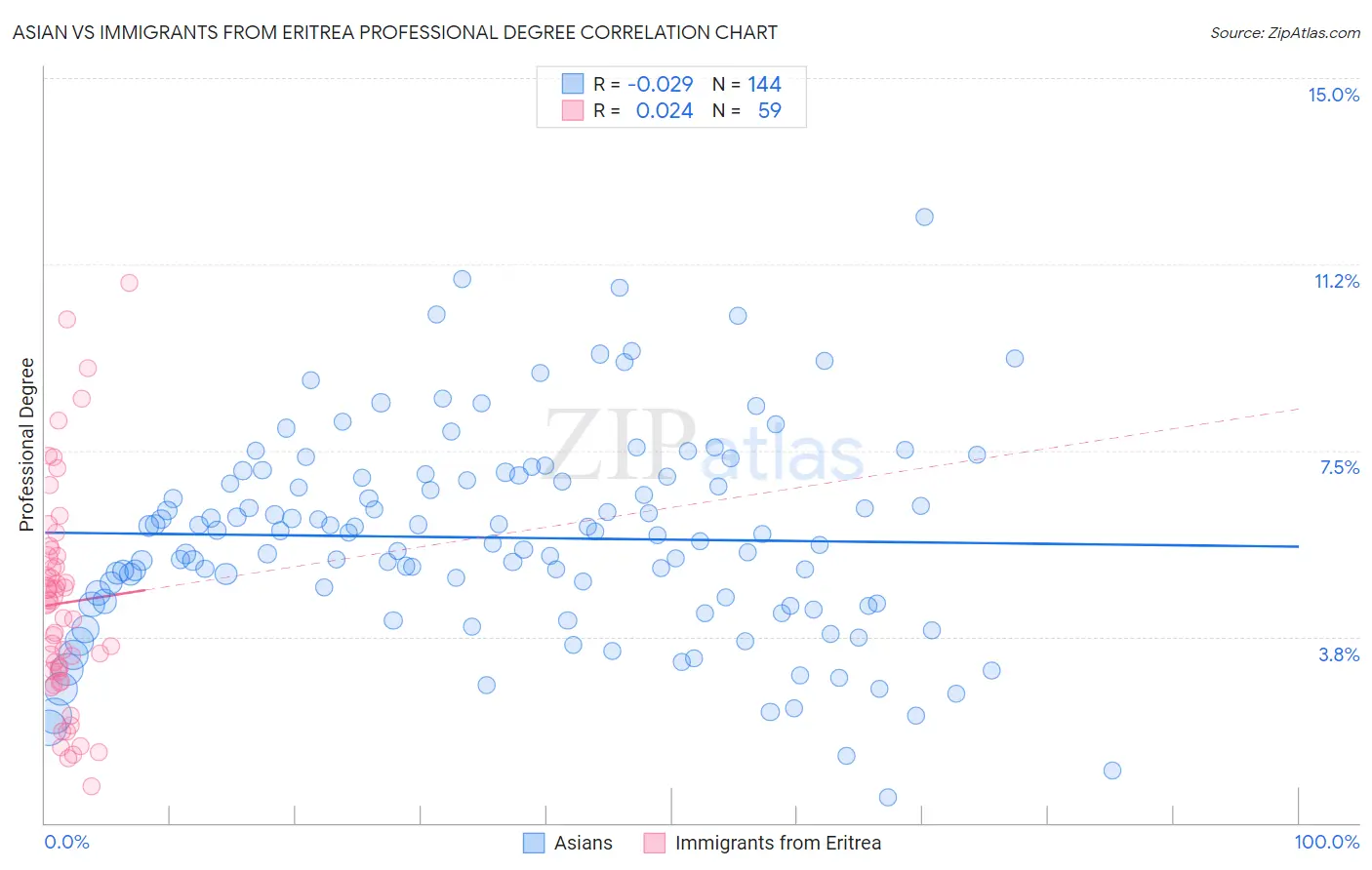This screenshot has height=870, width=1372.
Task: Click the Immigrants from Eritrea legend label
Action: point(778,843)
